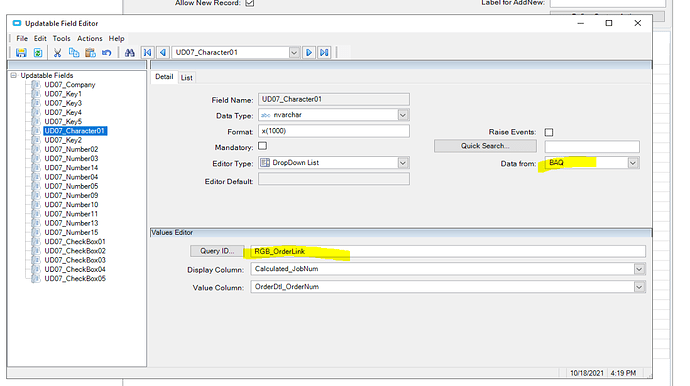Screen dimensions: 690x386
Task: Open the Data Type dropdown
Action: [x=403, y=115]
